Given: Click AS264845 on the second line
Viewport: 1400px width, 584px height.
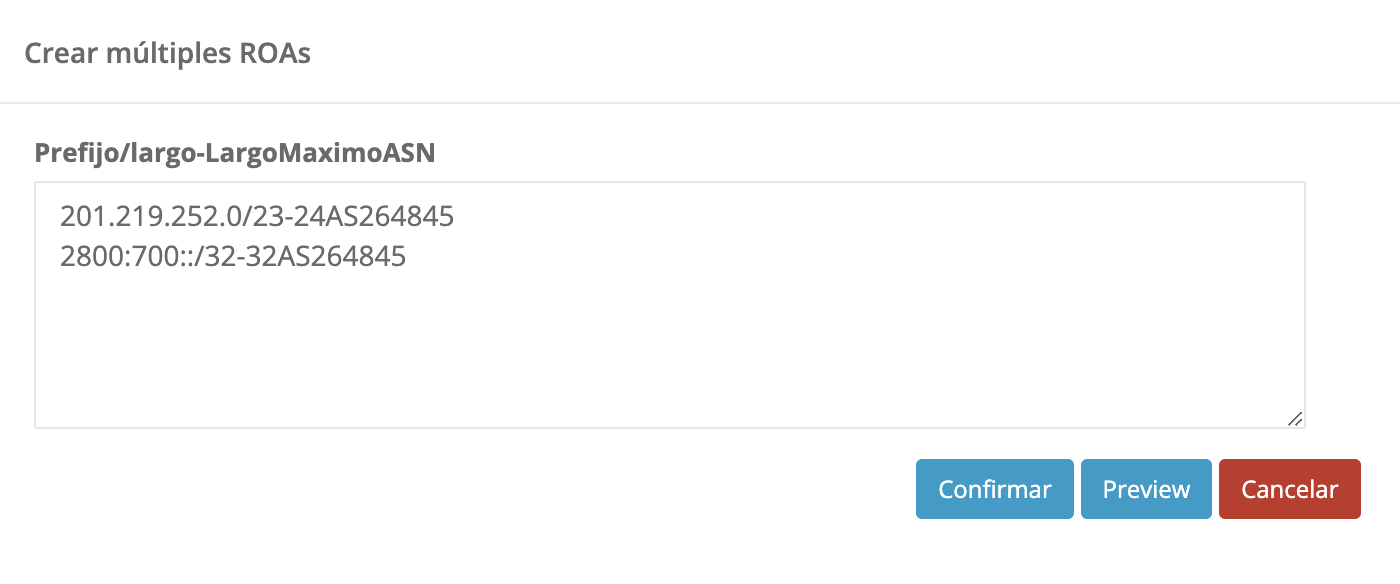Looking at the screenshot, I should pyautogui.click(x=346, y=257).
